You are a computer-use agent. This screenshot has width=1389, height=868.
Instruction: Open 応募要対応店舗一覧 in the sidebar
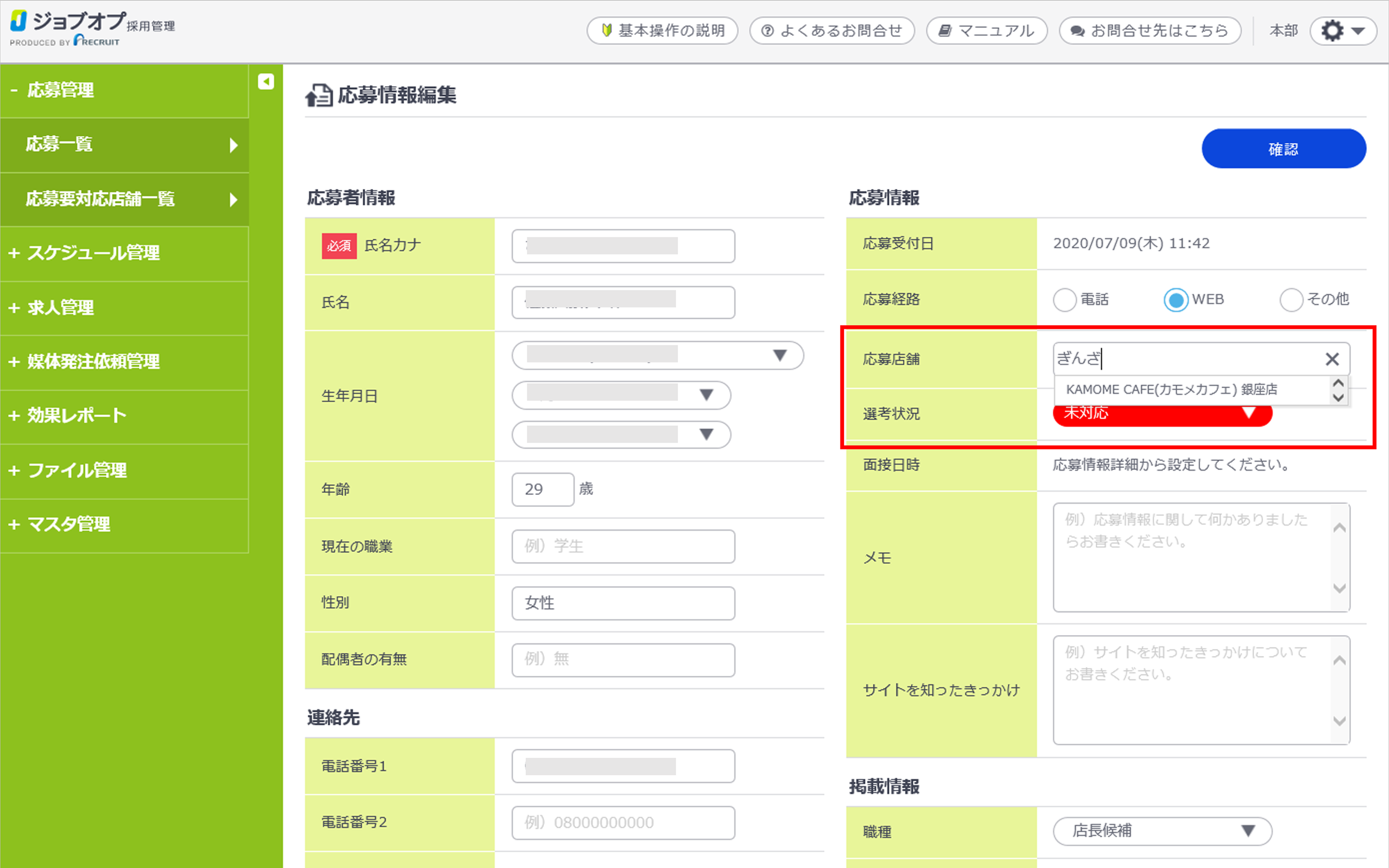[124, 199]
